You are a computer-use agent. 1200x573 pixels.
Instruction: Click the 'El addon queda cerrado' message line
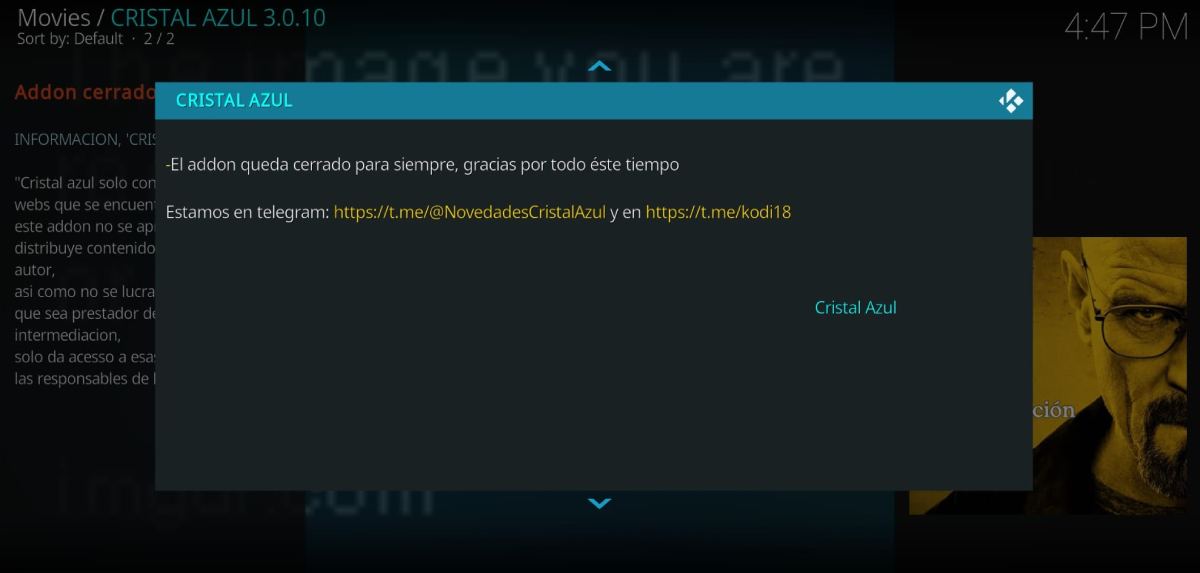[x=422, y=164]
